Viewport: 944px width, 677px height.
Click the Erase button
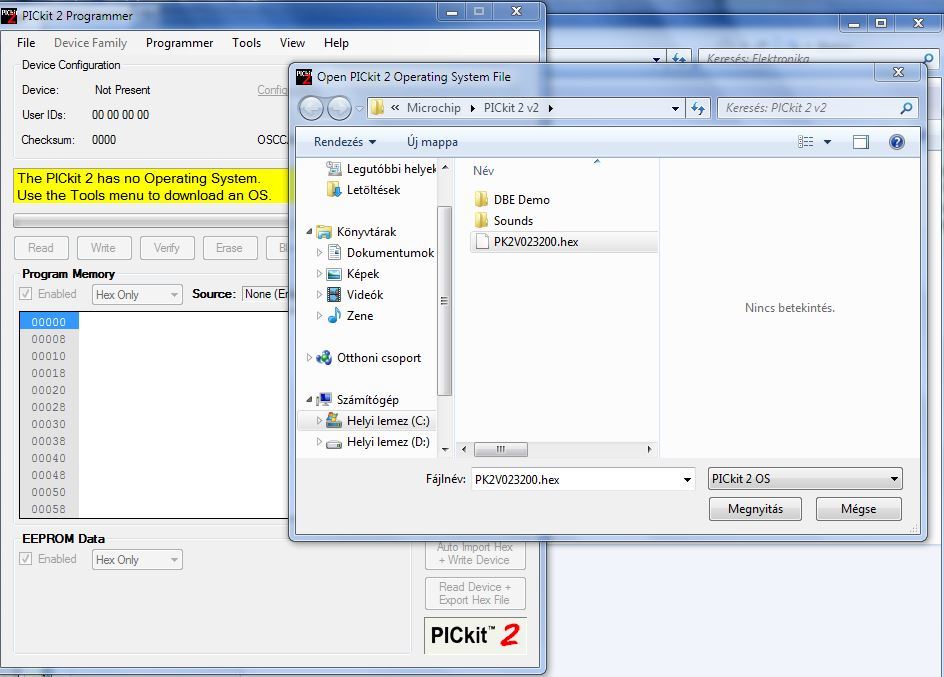click(x=229, y=248)
